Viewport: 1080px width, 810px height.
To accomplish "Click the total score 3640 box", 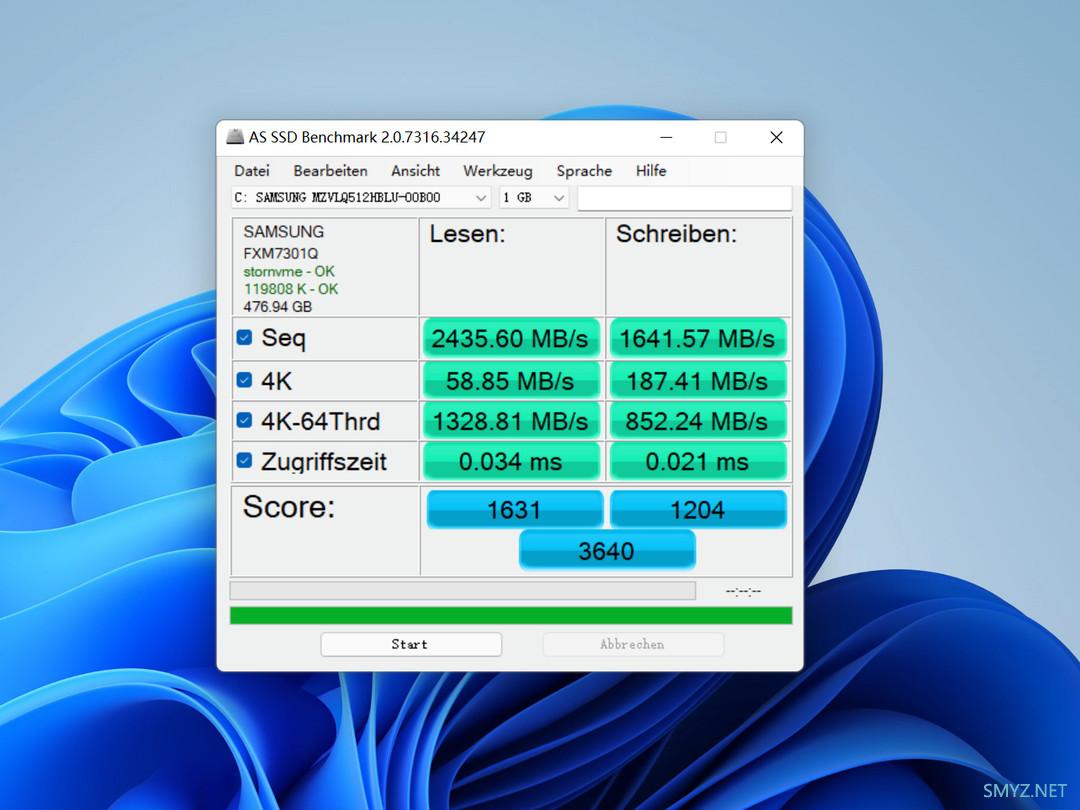I will click(606, 551).
